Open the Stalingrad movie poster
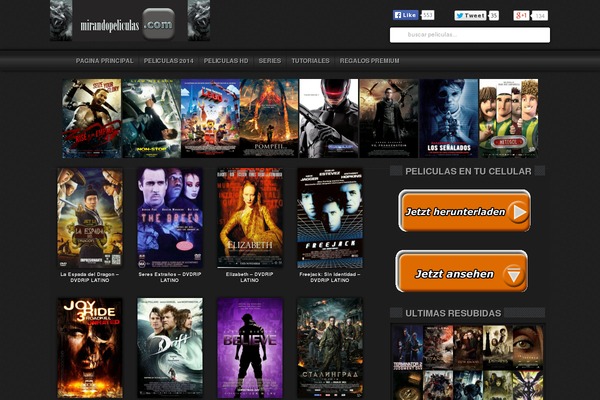 click(330, 348)
